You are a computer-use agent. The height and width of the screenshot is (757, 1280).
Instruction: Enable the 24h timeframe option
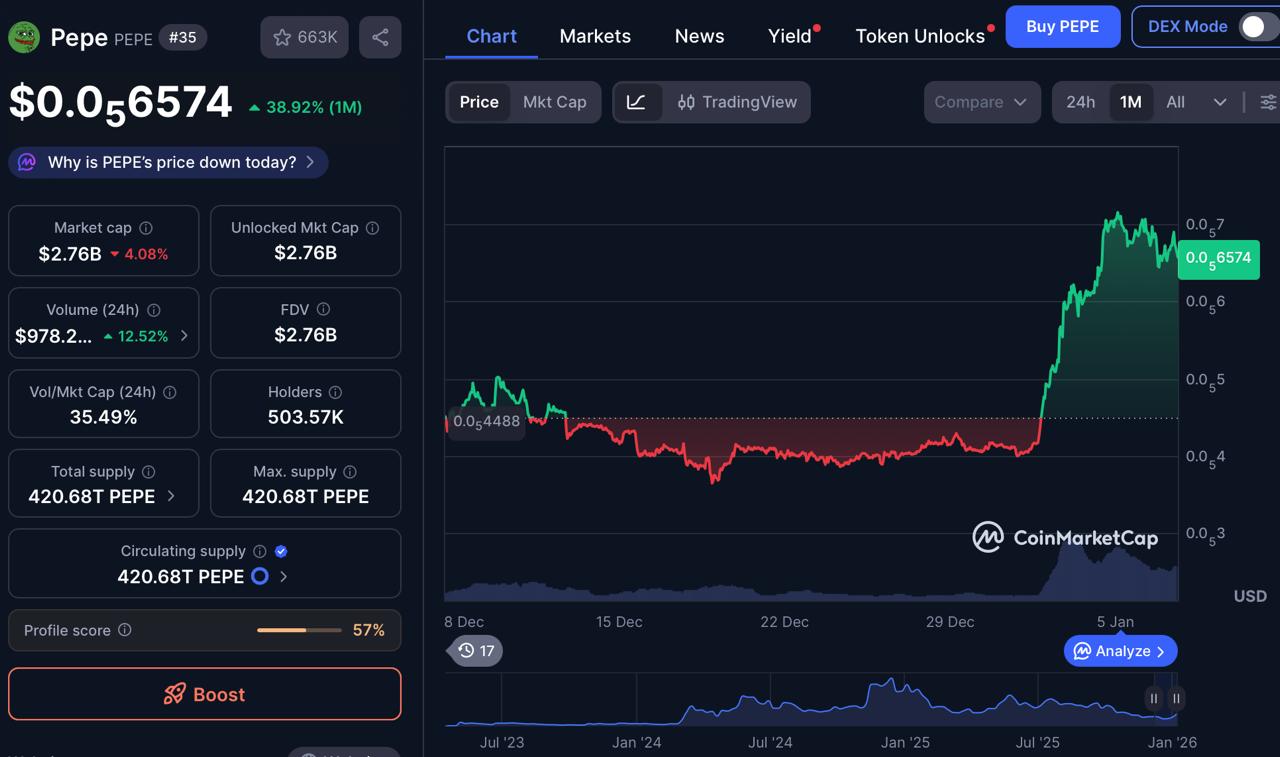pyautogui.click(x=1080, y=101)
